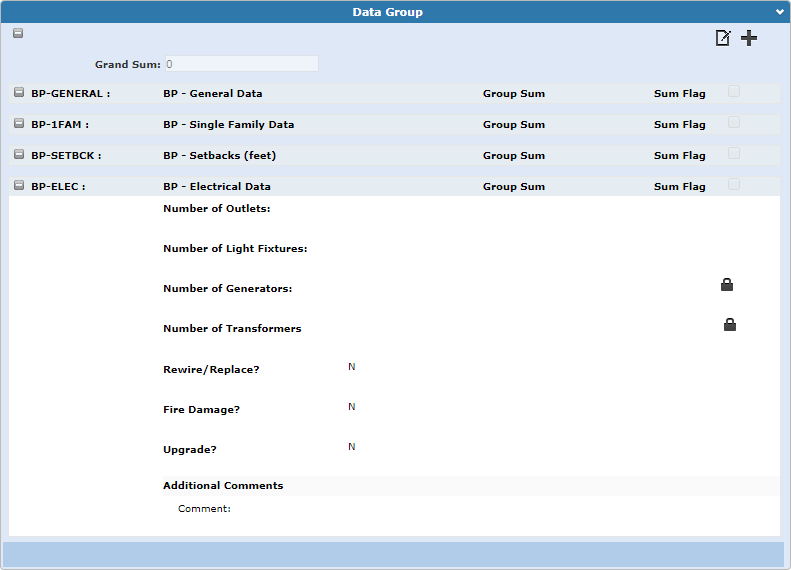Toggle Sum Flag checkbox for BP-ELEC
The image size is (791, 570).
pos(734,184)
